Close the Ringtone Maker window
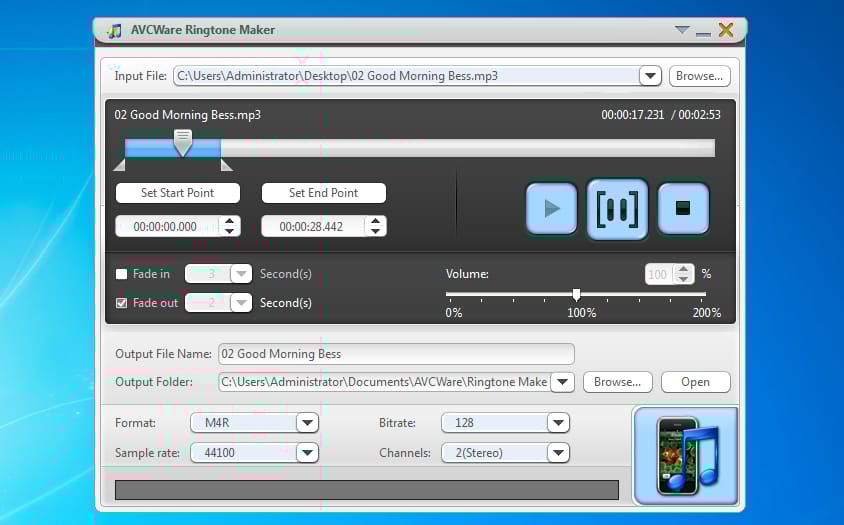 [726, 30]
